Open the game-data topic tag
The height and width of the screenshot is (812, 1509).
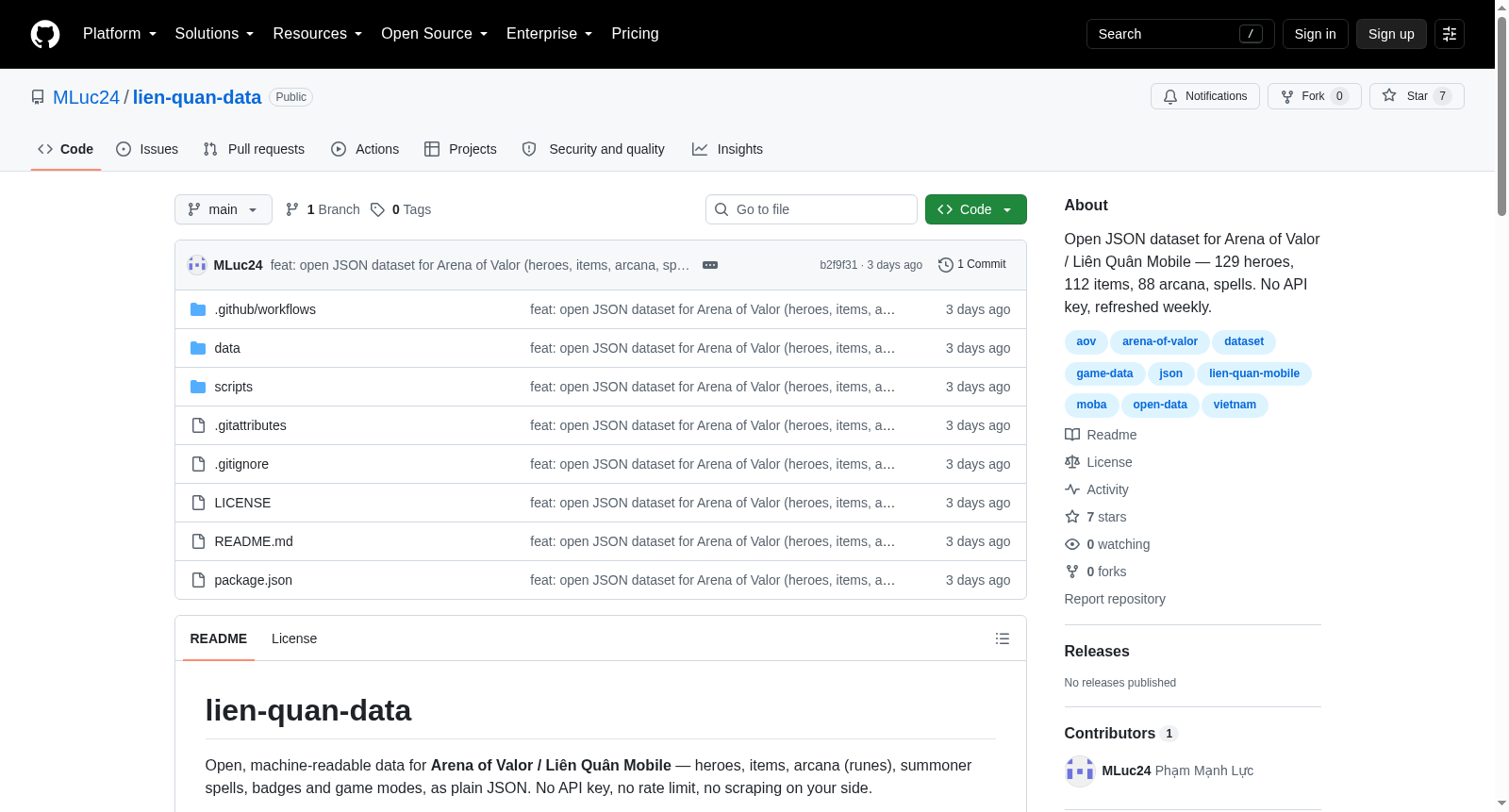click(x=1104, y=373)
